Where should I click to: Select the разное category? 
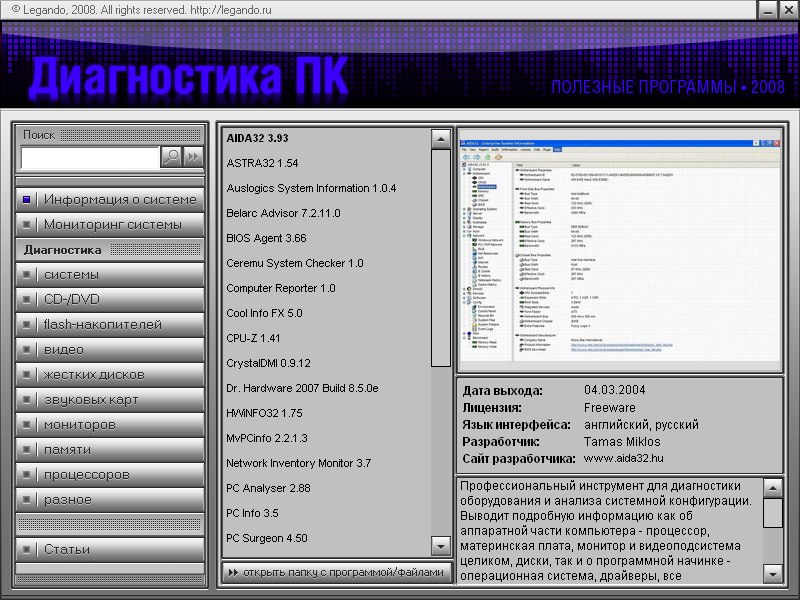click(110, 499)
